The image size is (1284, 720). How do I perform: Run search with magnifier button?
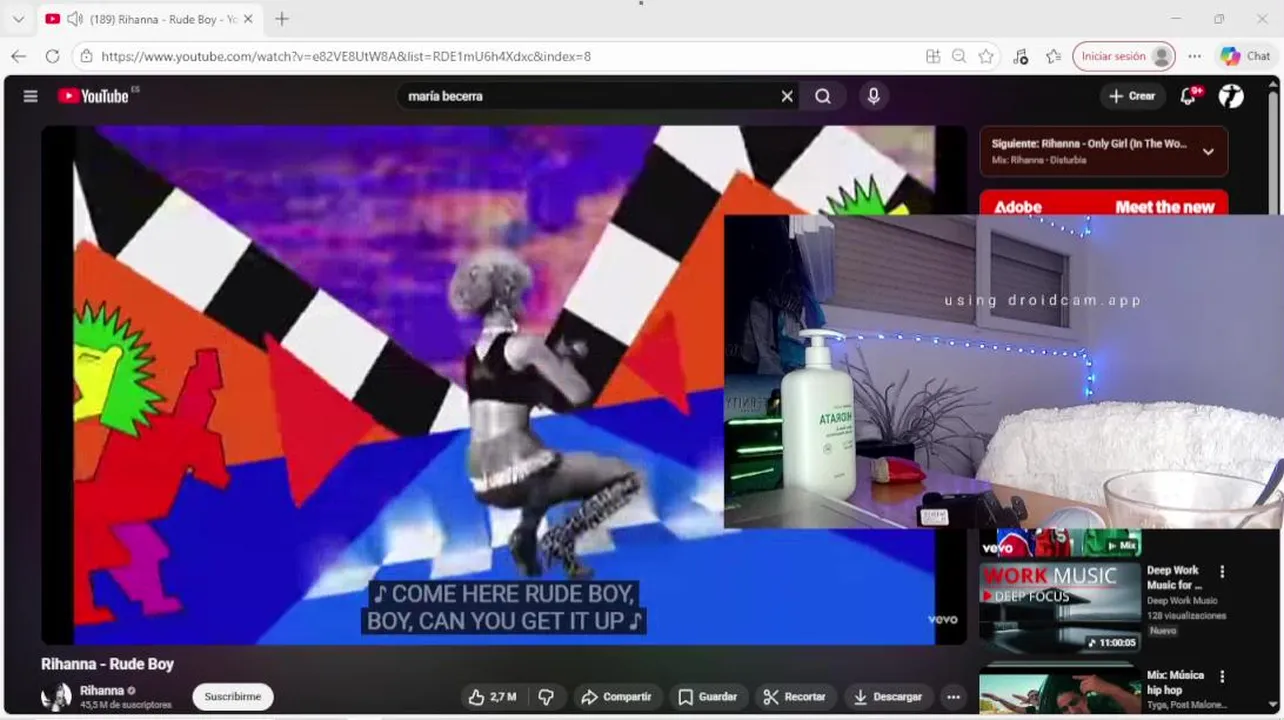[x=822, y=96]
